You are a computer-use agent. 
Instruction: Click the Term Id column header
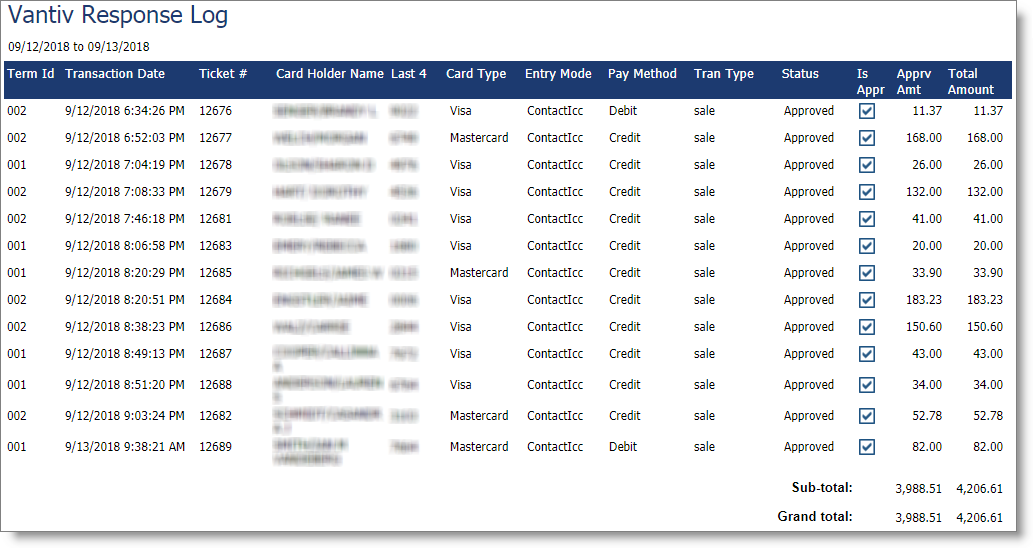(31, 74)
